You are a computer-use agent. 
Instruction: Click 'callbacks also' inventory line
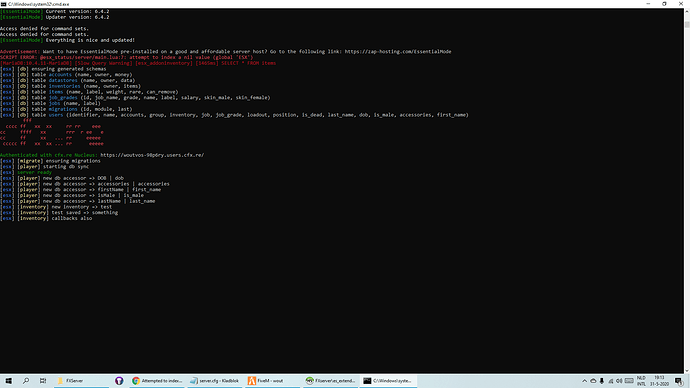46,218
